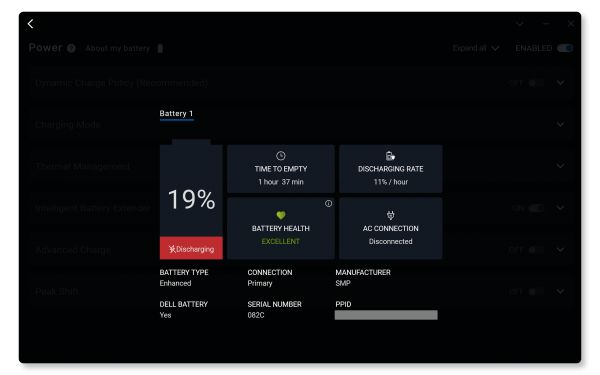This screenshot has height=375, width=600.
Task: Click the green Battery Health heart icon
Action: (281, 215)
